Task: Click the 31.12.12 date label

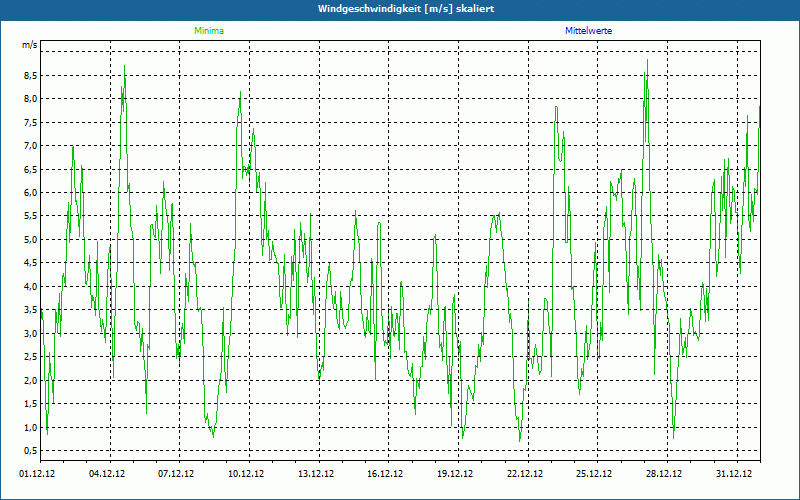Action: pyautogui.click(x=734, y=474)
